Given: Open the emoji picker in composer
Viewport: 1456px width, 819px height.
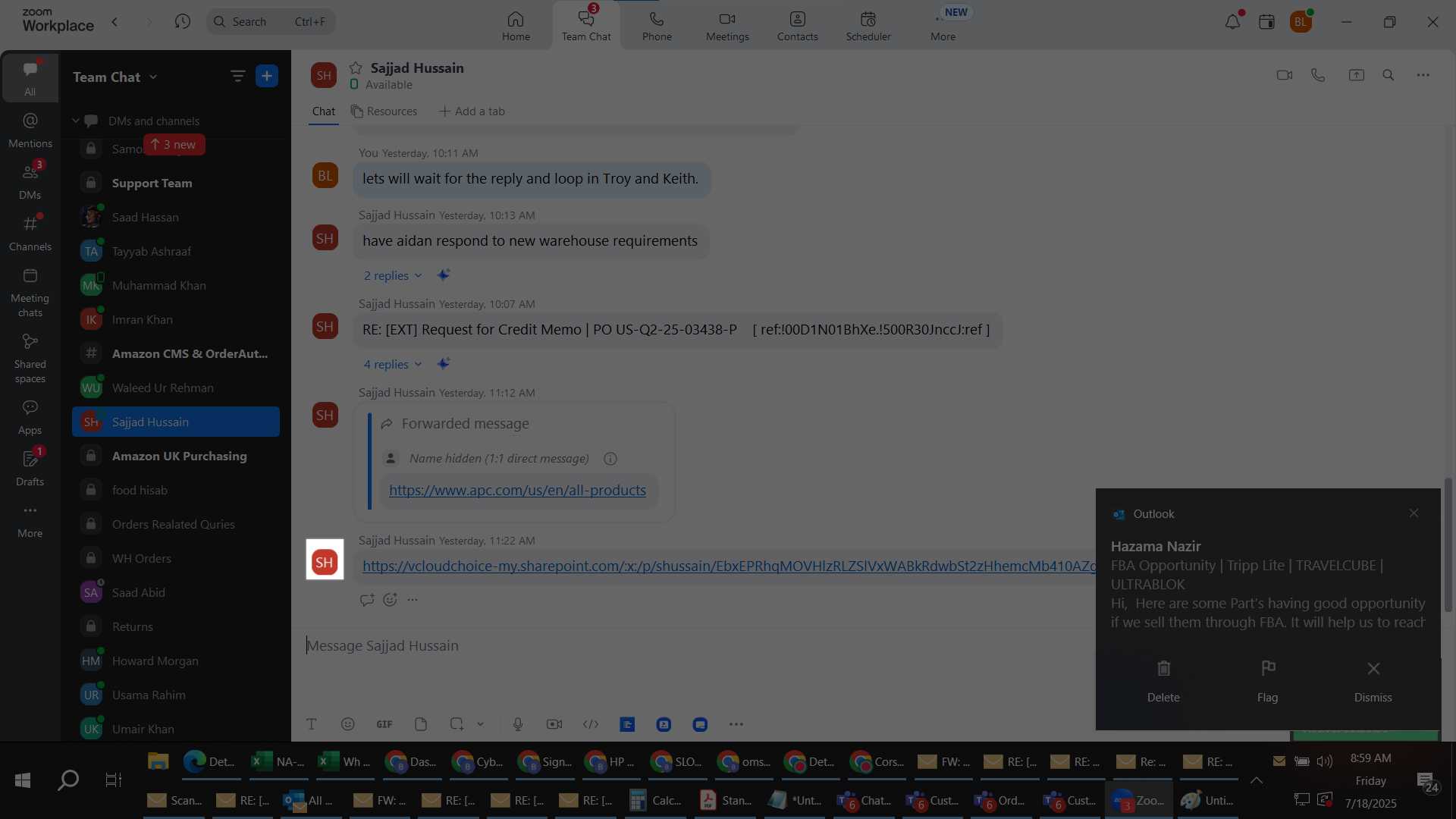Looking at the screenshot, I should click(347, 724).
